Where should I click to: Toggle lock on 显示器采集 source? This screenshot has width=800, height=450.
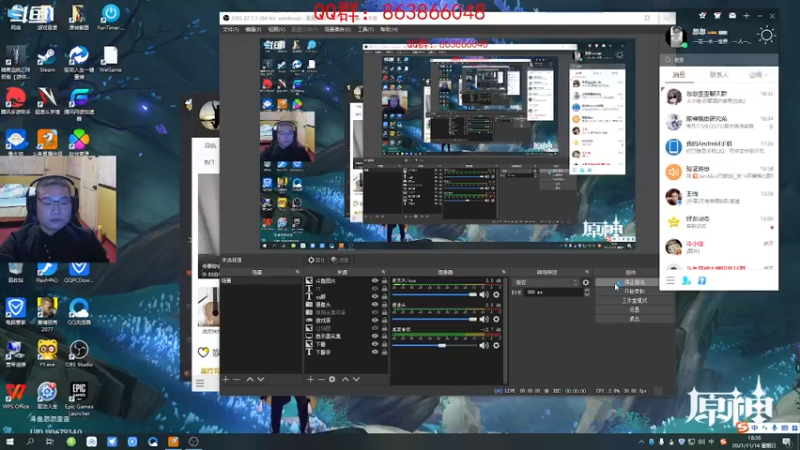(384, 336)
